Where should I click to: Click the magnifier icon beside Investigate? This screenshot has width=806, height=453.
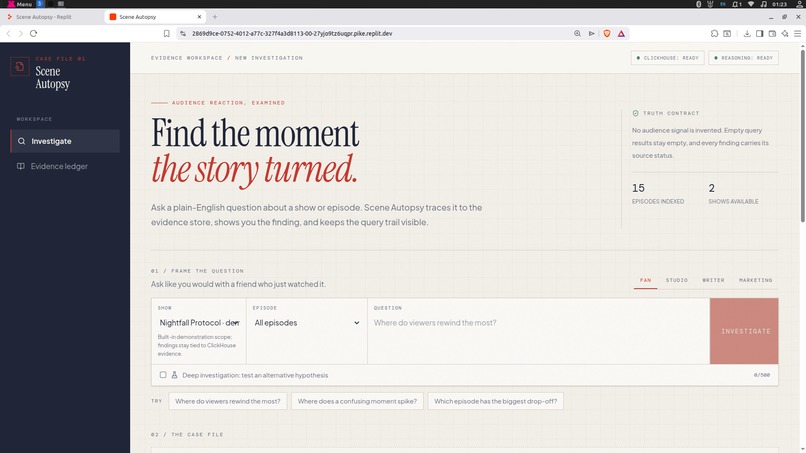pyautogui.click(x=22, y=141)
